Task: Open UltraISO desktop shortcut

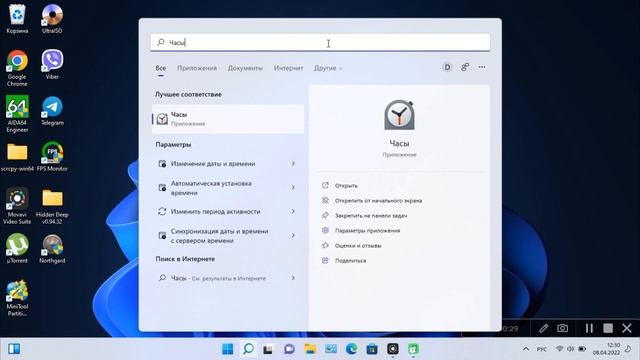Action: click(x=52, y=19)
